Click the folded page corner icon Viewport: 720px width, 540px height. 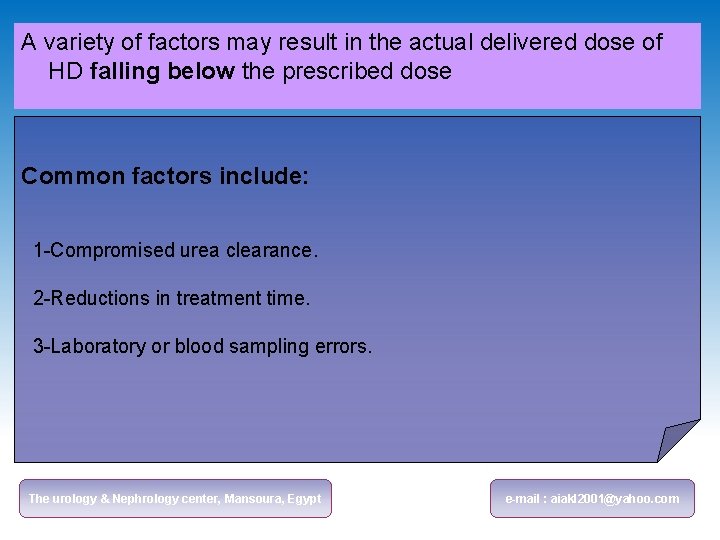pos(678,440)
